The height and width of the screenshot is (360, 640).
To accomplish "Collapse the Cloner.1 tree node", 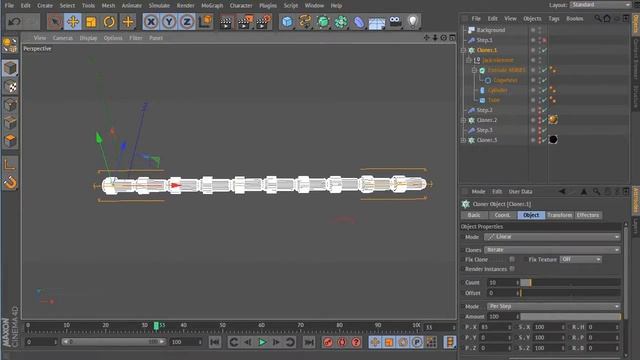I will click(x=463, y=50).
